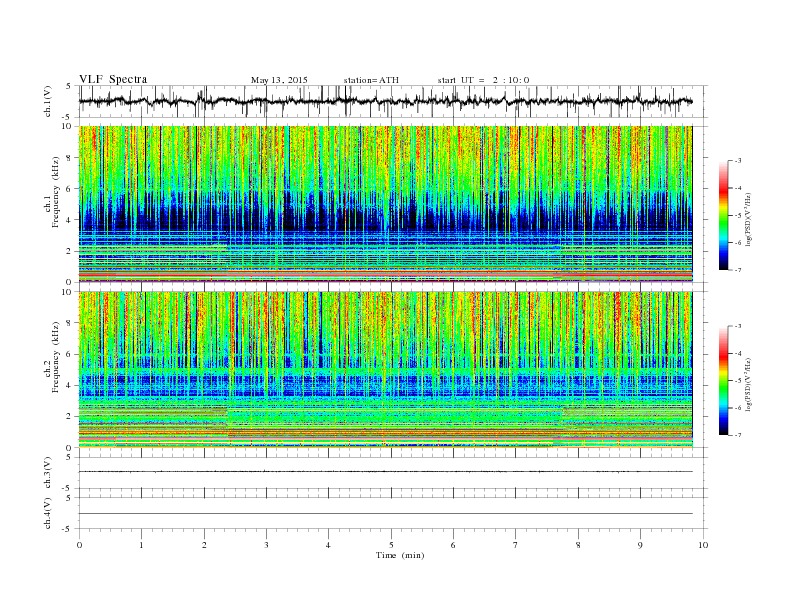Click the ch.3(V) axis label
This screenshot has width=792, height=612.
[48, 473]
